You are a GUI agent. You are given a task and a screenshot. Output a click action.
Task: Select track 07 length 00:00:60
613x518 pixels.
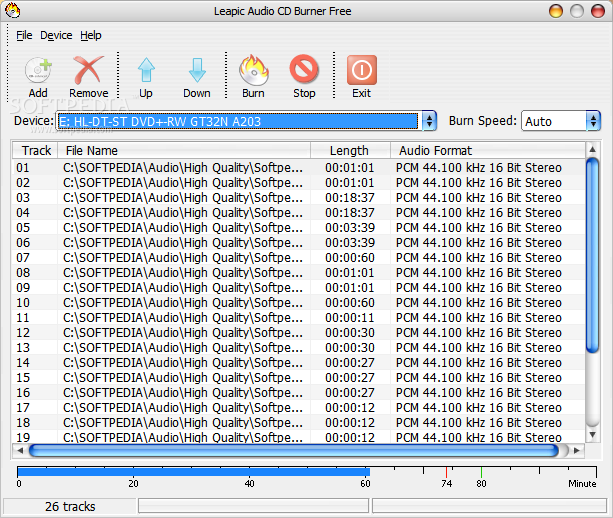(x=350, y=258)
